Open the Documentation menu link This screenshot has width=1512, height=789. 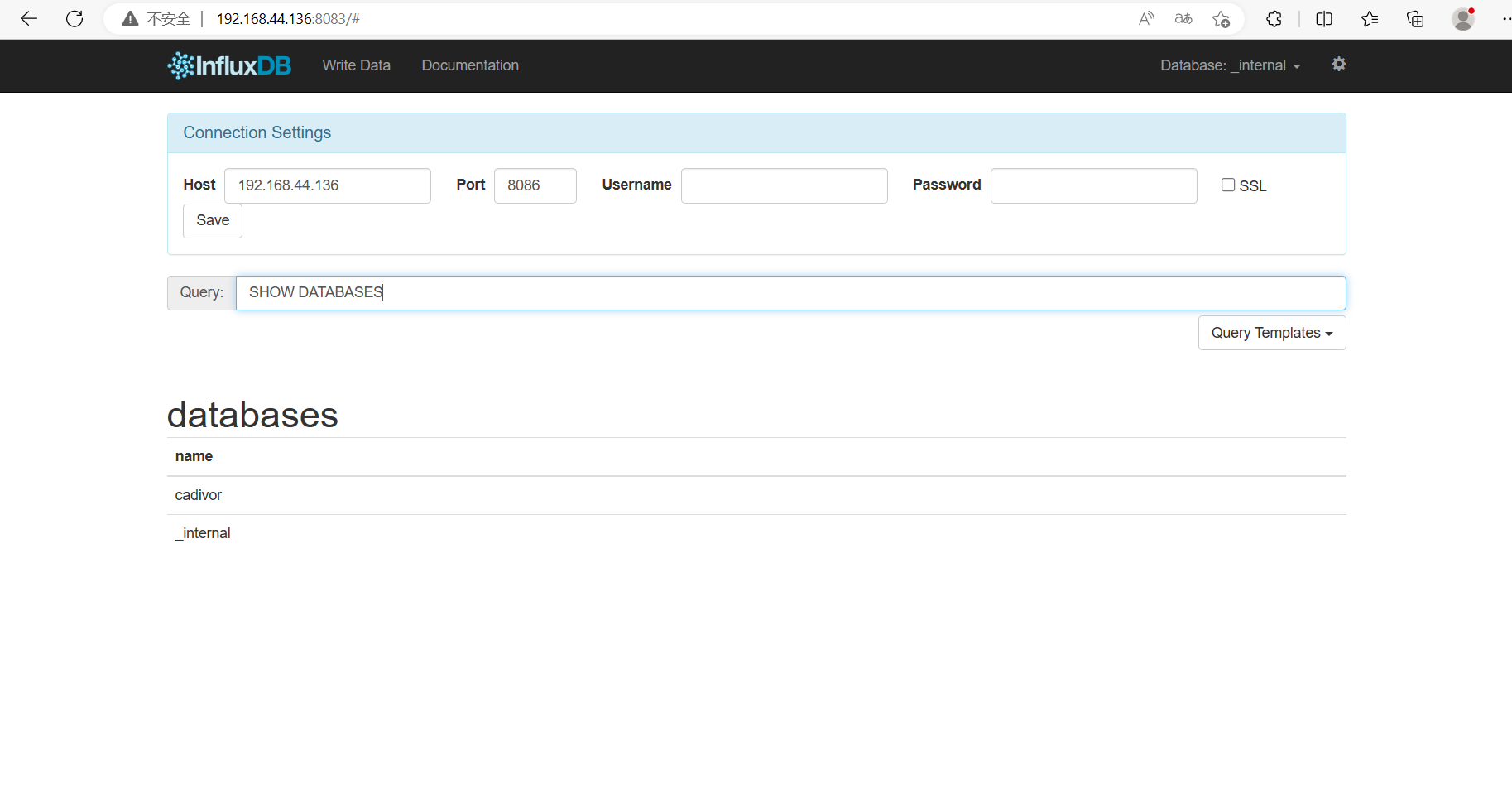[470, 65]
